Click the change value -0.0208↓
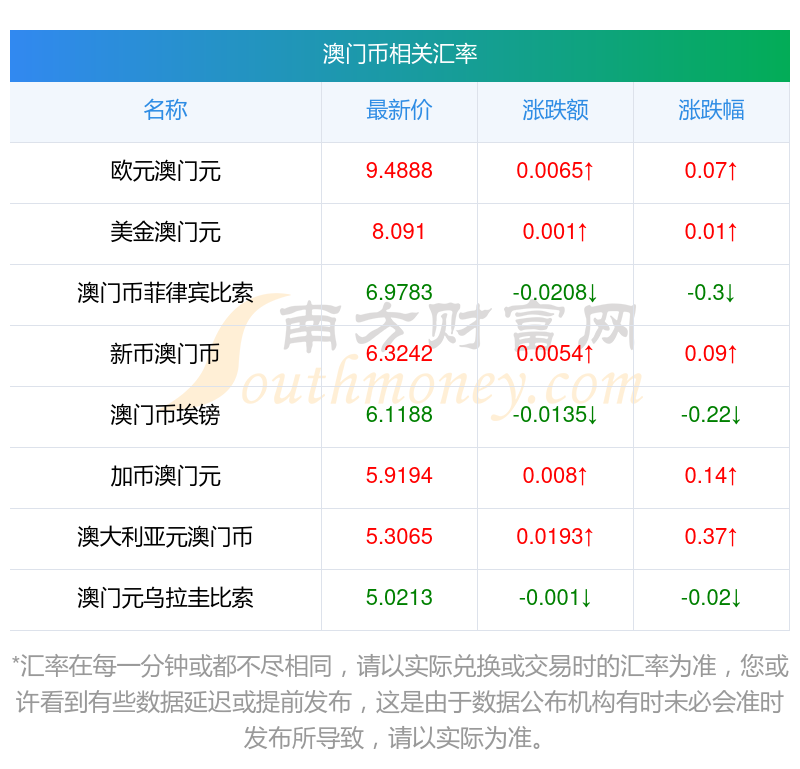Viewport: 800px width, 769px height. [555, 292]
